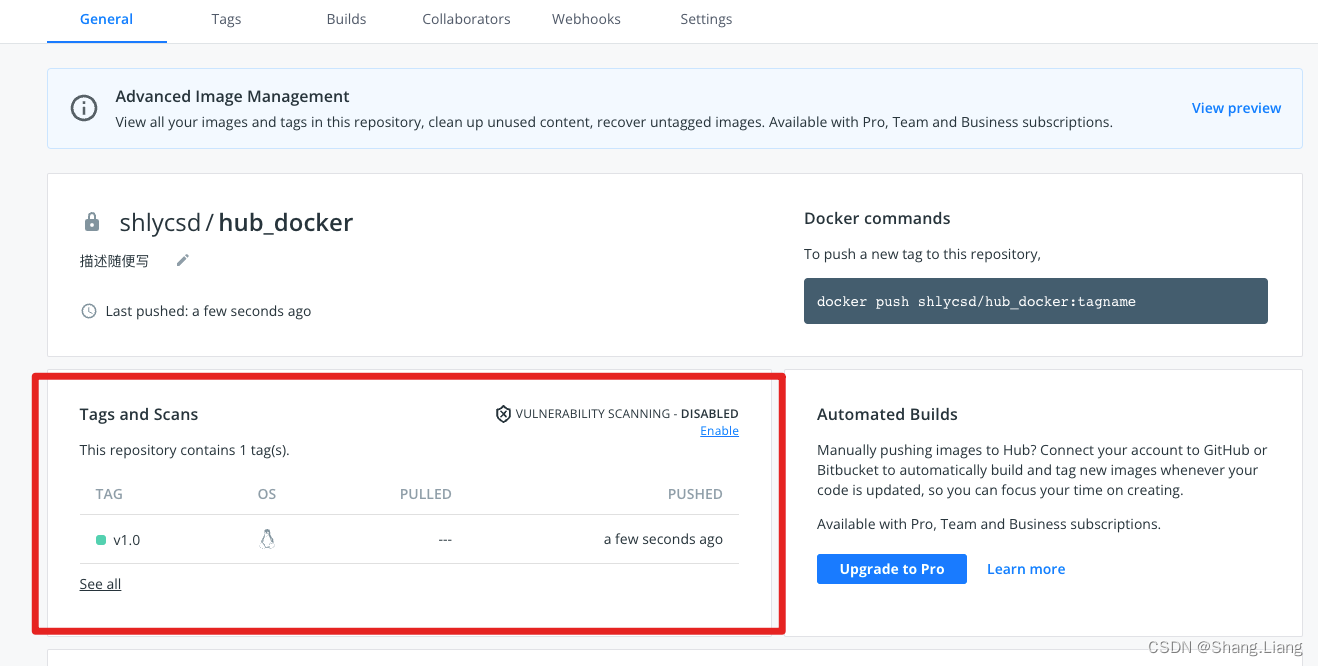Open the v1.0 tag

pos(126,540)
